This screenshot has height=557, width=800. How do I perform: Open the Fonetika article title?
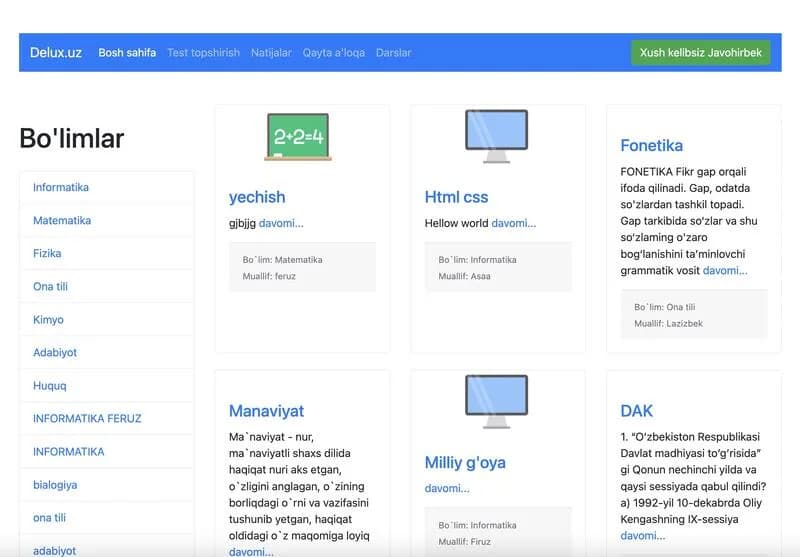pos(652,145)
